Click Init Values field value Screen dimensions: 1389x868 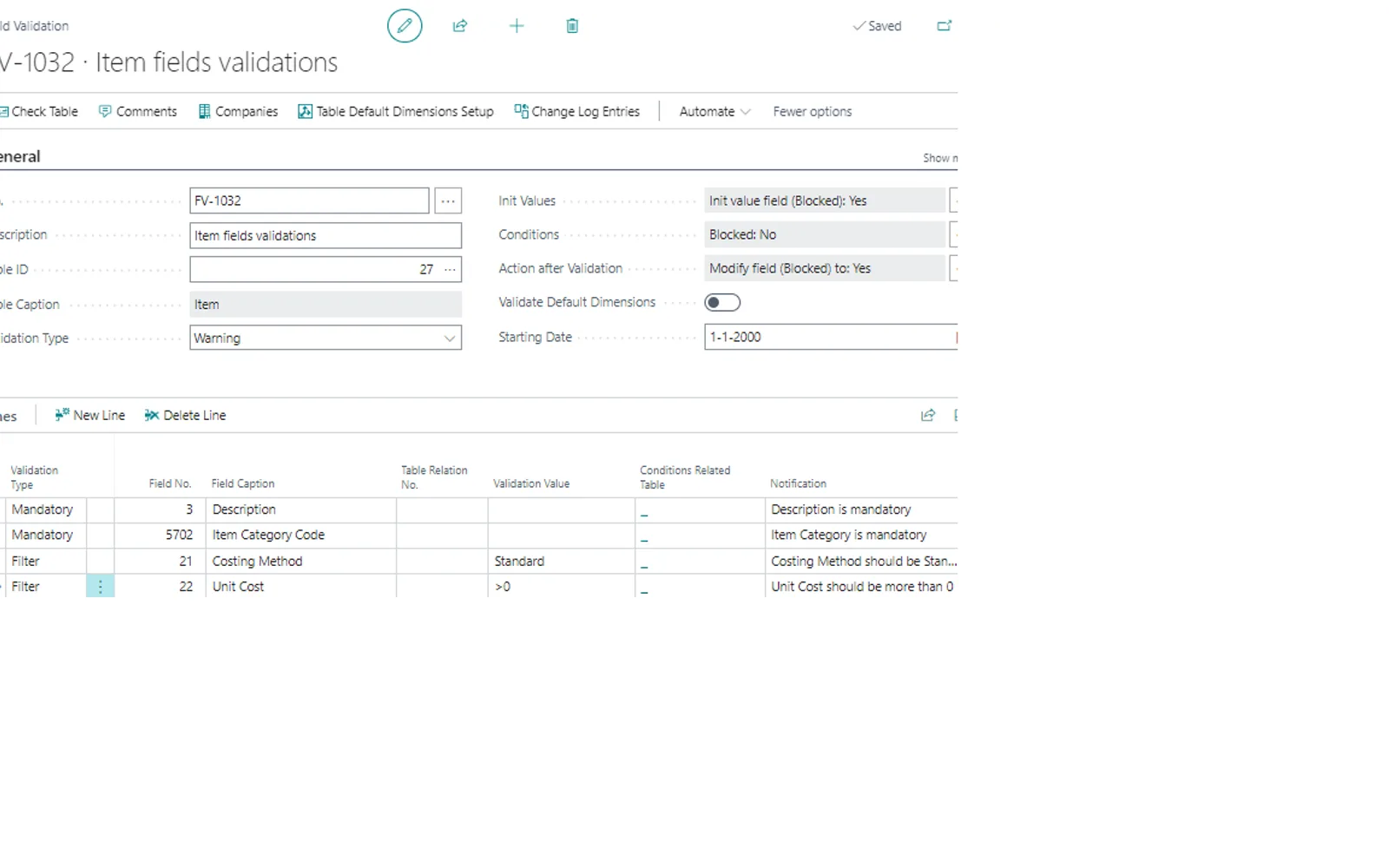tap(825, 201)
